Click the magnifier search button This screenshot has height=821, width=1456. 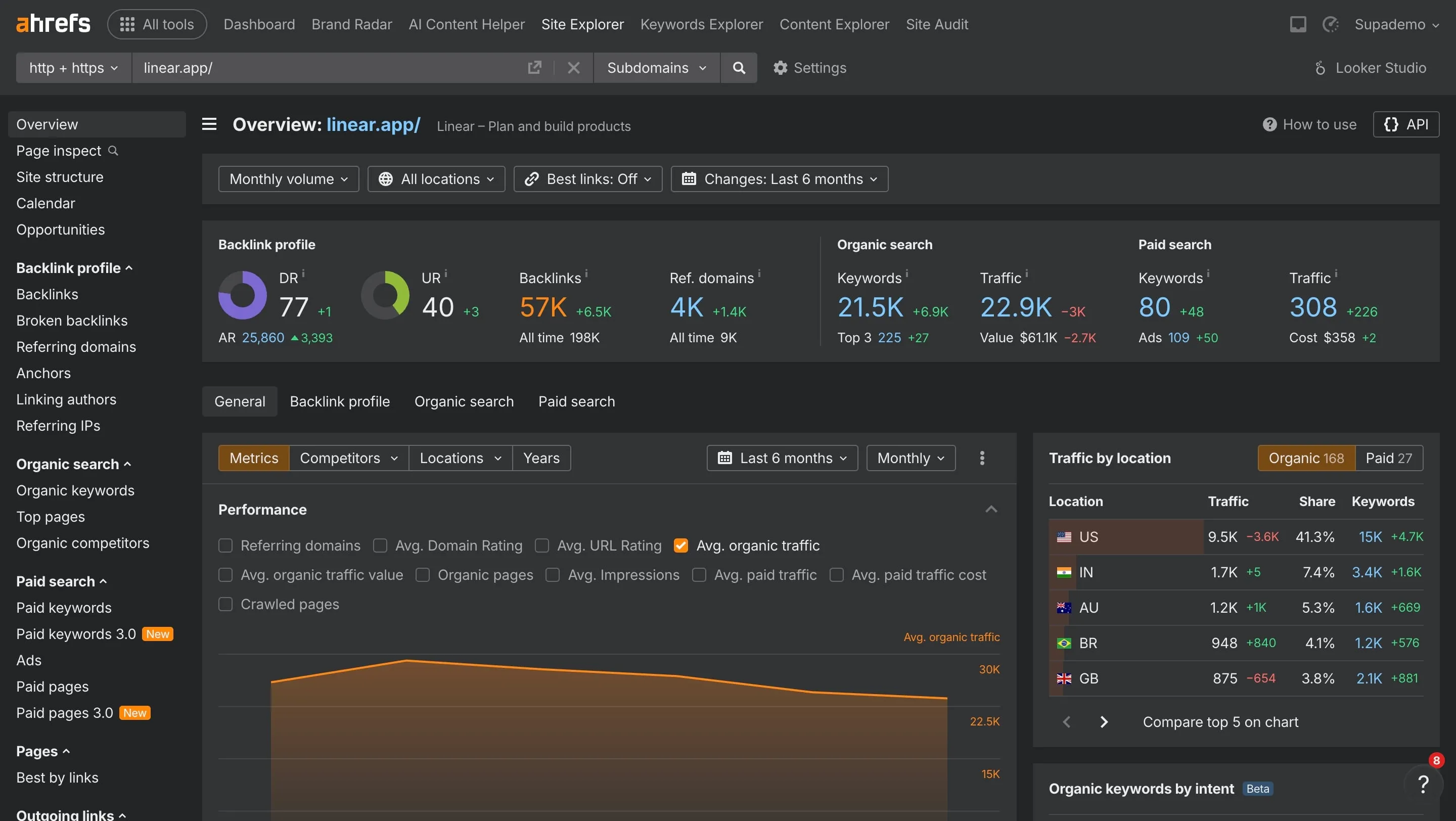[739, 68]
